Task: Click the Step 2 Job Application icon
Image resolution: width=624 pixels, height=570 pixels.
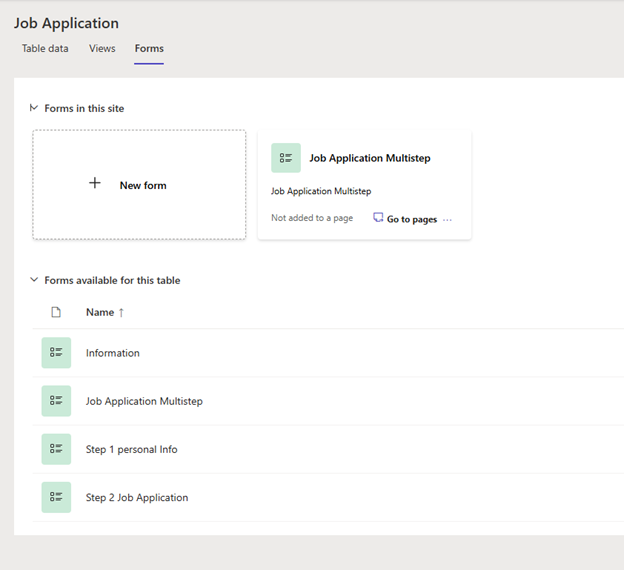Action: (56, 497)
